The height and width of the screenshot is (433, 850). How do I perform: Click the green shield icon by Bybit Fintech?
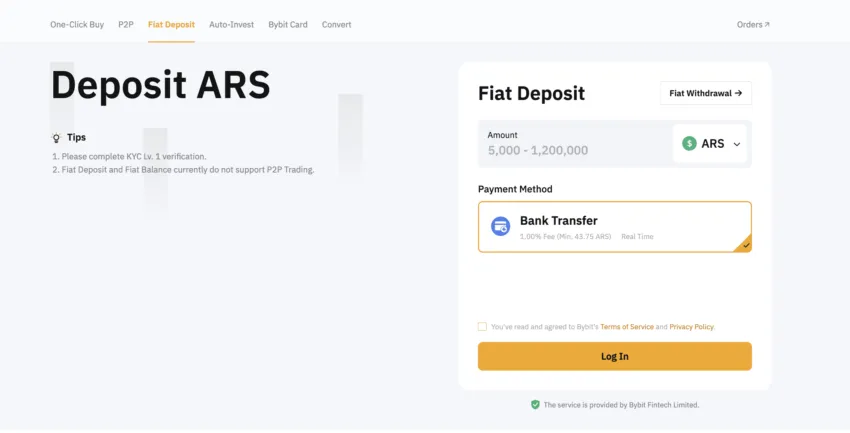coord(535,405)
